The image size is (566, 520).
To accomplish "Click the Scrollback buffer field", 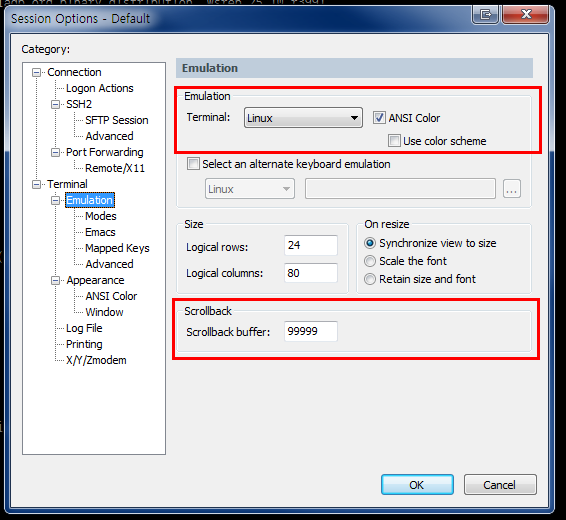I will tap(311, 331).
